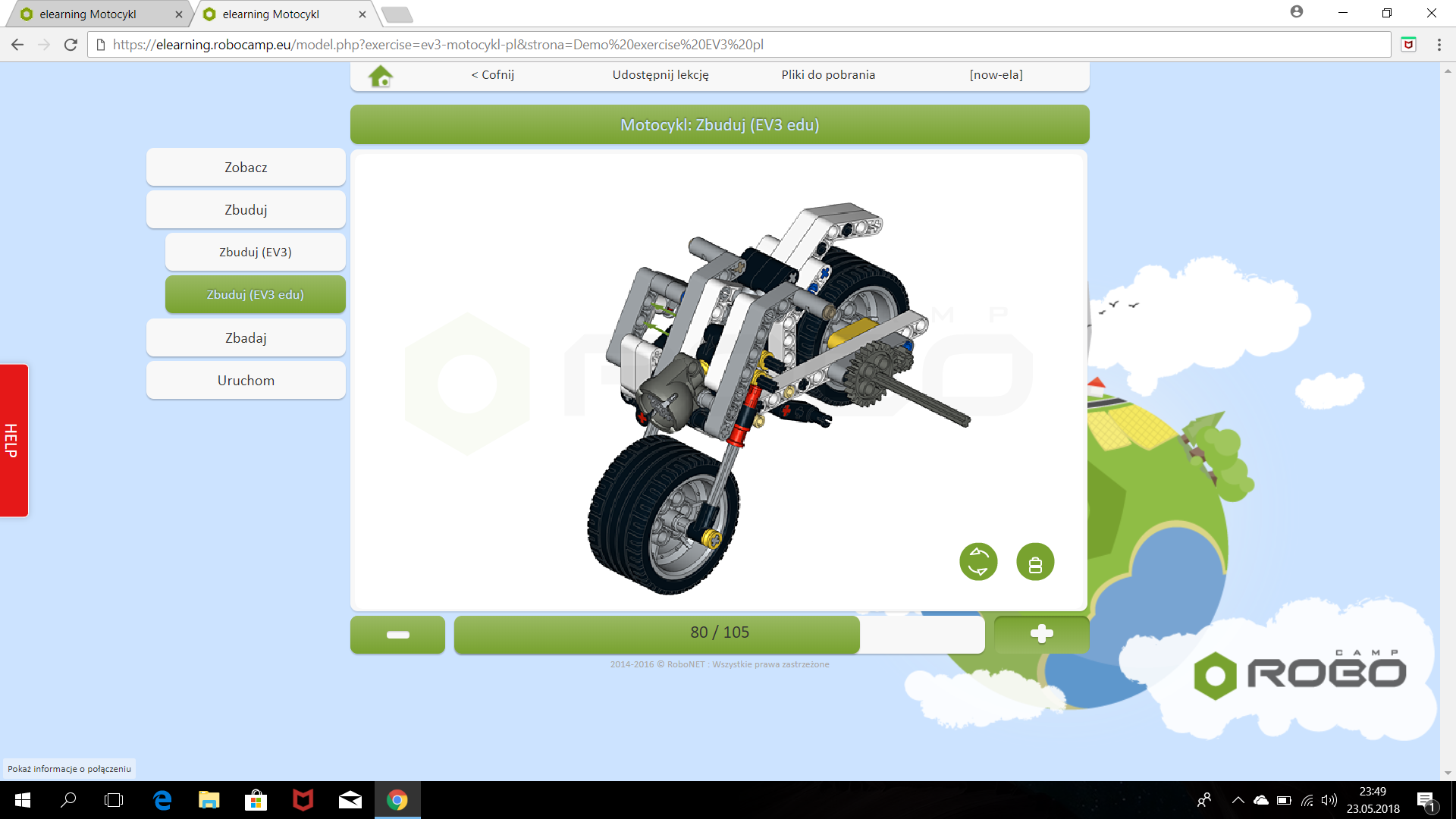Click the Chrome taskbar icon
Screen dimensions: 1456x819
coord(397,800)
